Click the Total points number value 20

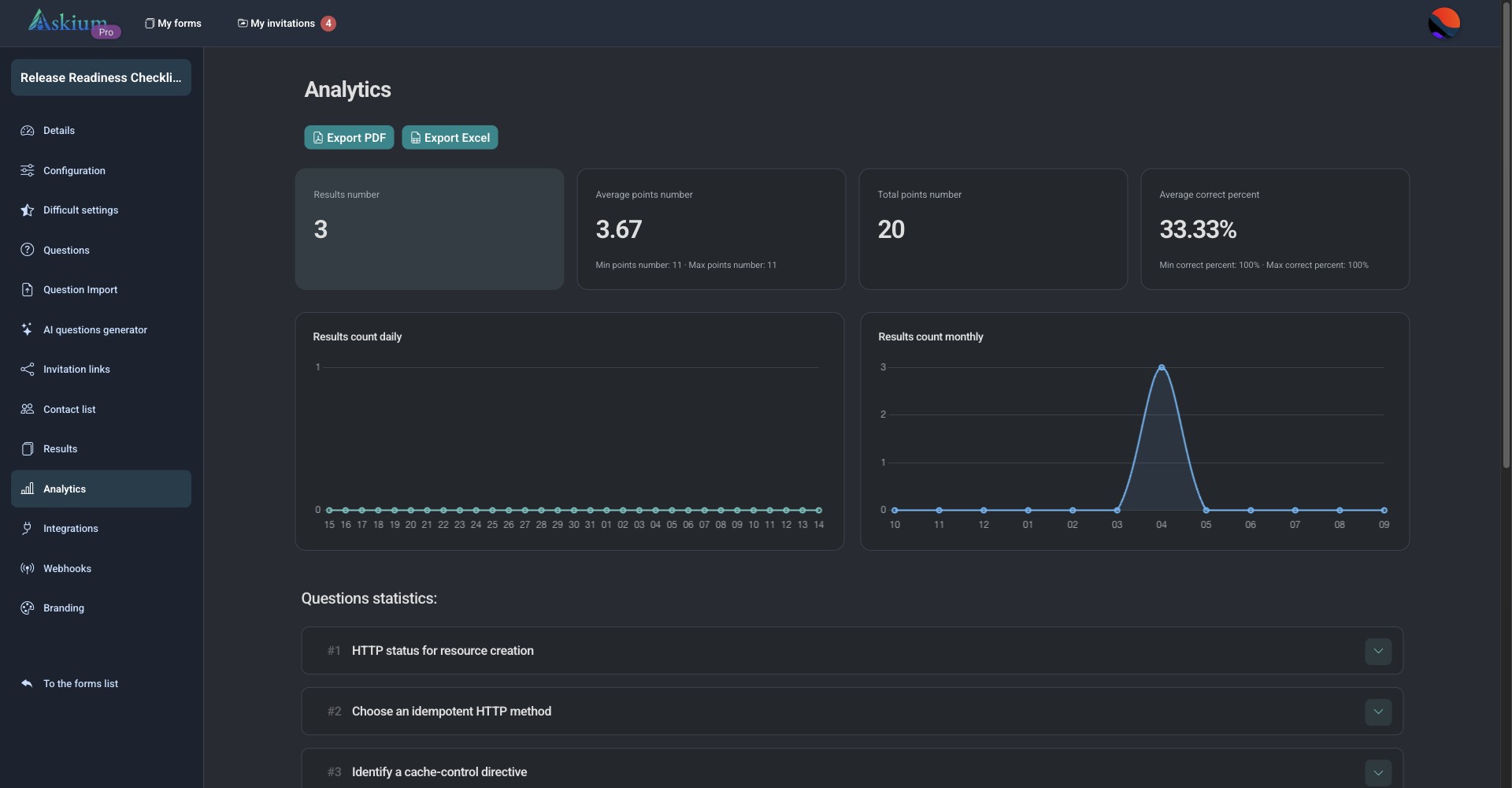[891, 230]
